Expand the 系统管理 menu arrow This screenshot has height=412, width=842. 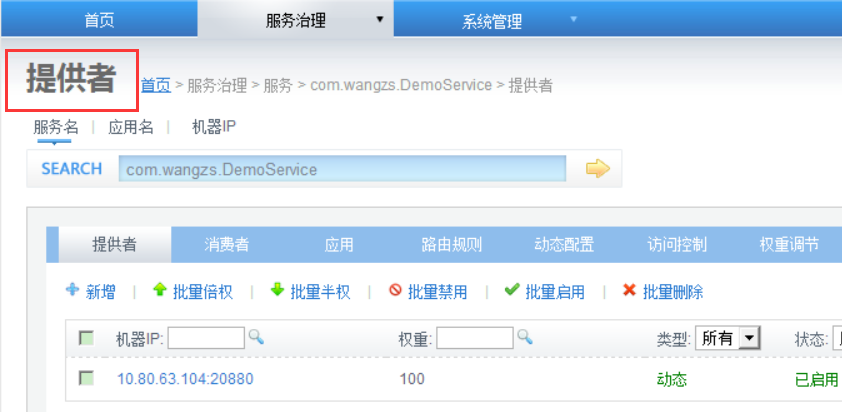(573, 19)
